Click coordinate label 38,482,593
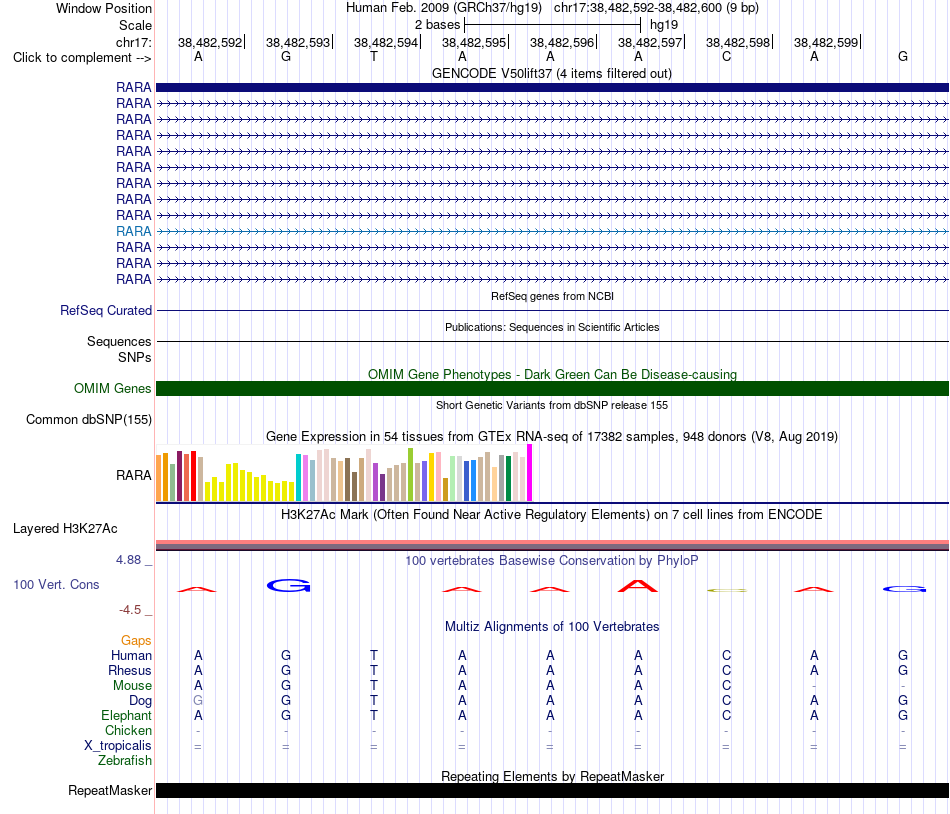 (297, 42)
